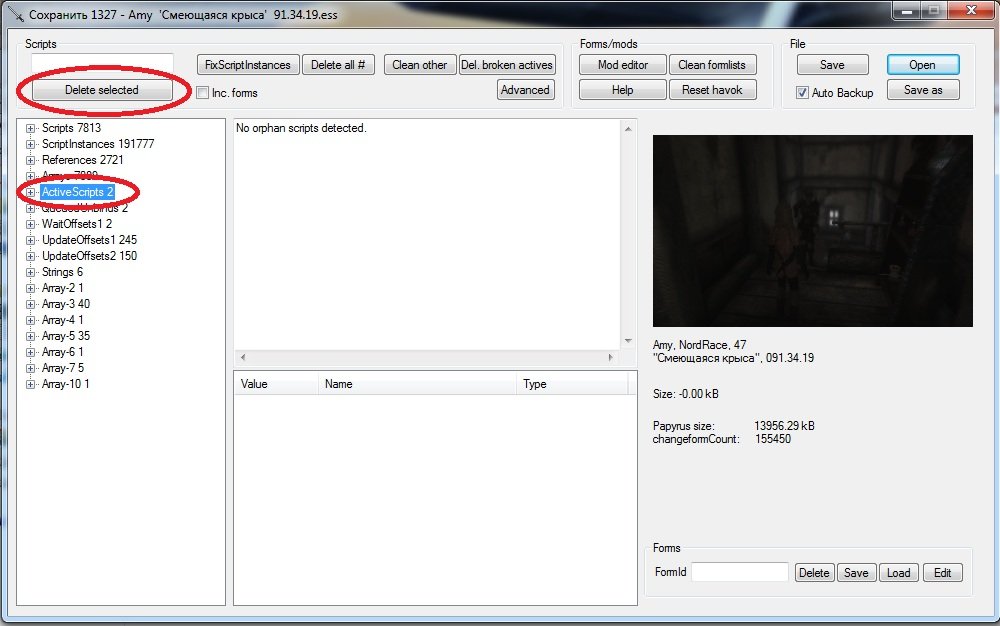Expand the References 2721 node
The width and height of the screenshot is (1000, 626).
30,160
